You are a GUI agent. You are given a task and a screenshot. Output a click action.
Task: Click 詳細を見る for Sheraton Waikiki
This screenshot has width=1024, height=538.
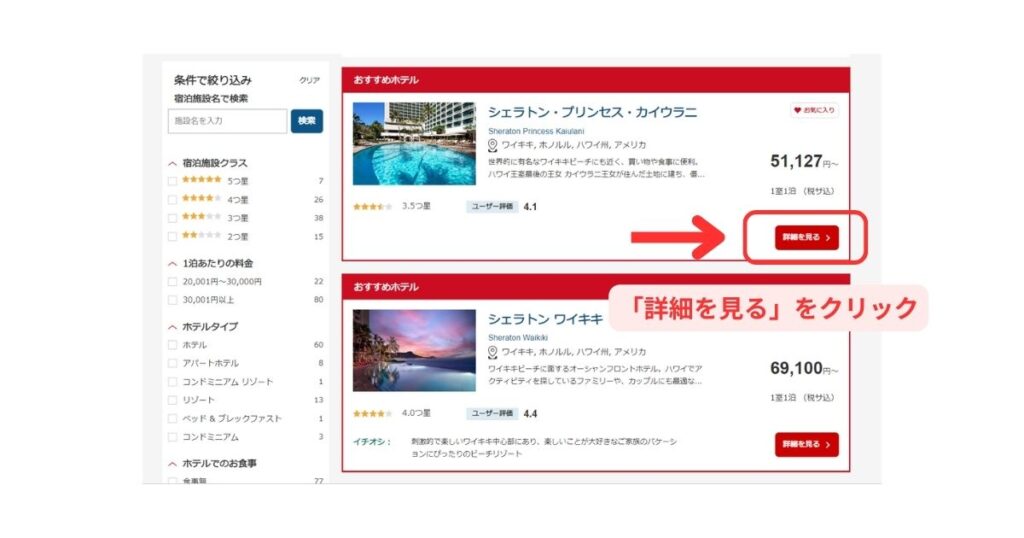[x=806, y=445]
